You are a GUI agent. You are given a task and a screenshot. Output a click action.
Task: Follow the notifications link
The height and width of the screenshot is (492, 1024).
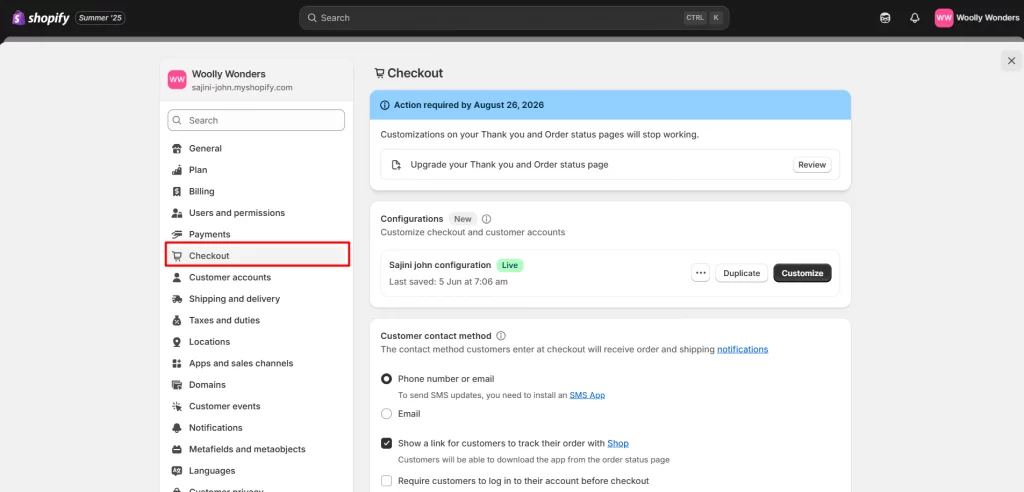click(x=743, y=350)
